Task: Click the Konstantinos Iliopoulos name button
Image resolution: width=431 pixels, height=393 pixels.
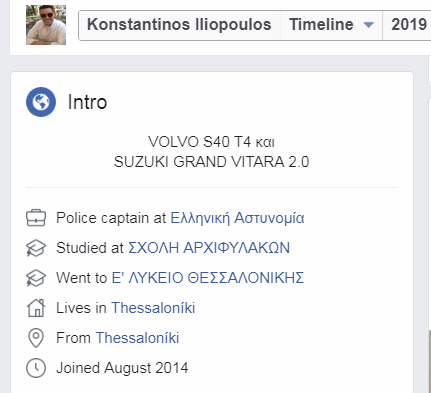Action: coord(179,25)
